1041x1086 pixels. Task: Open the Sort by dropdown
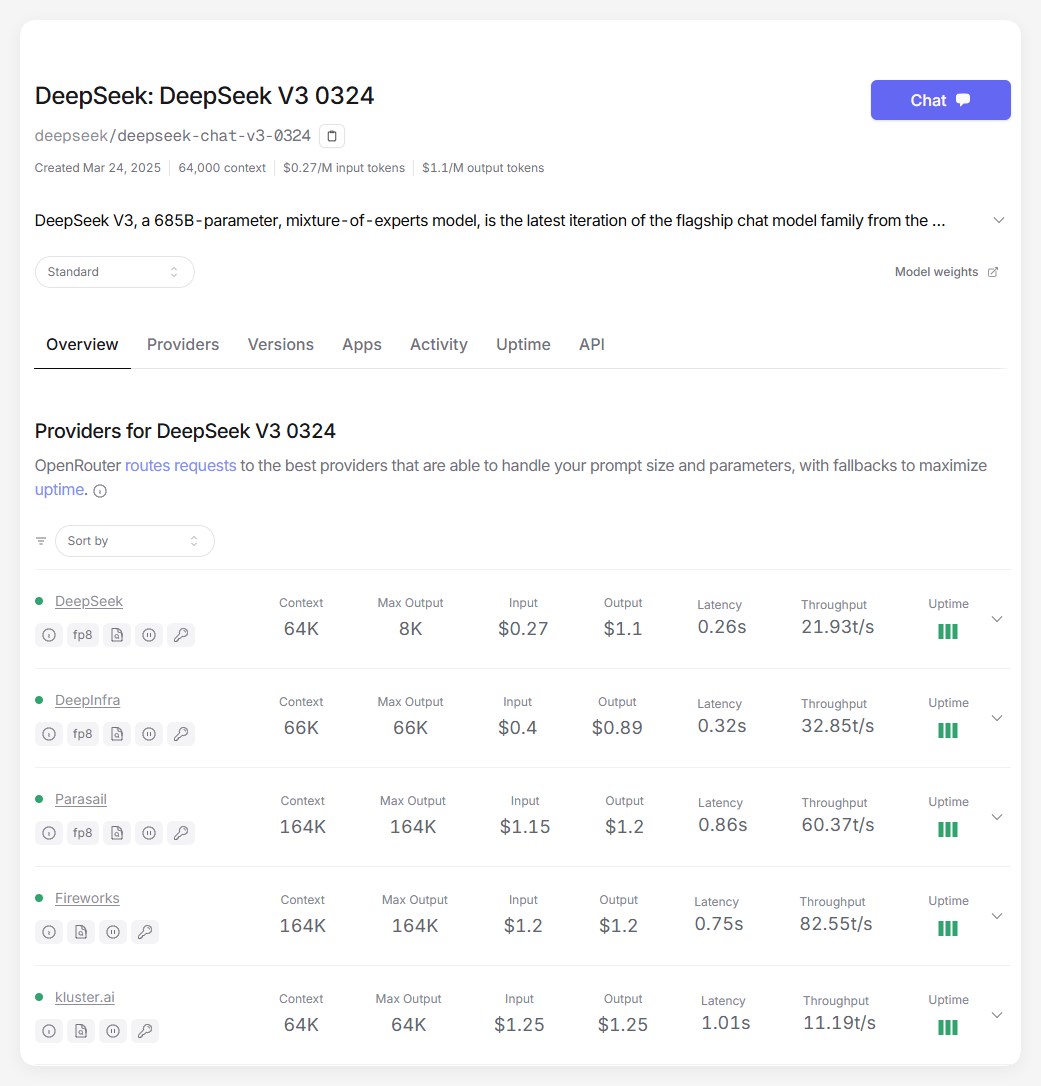pos(134,541)
